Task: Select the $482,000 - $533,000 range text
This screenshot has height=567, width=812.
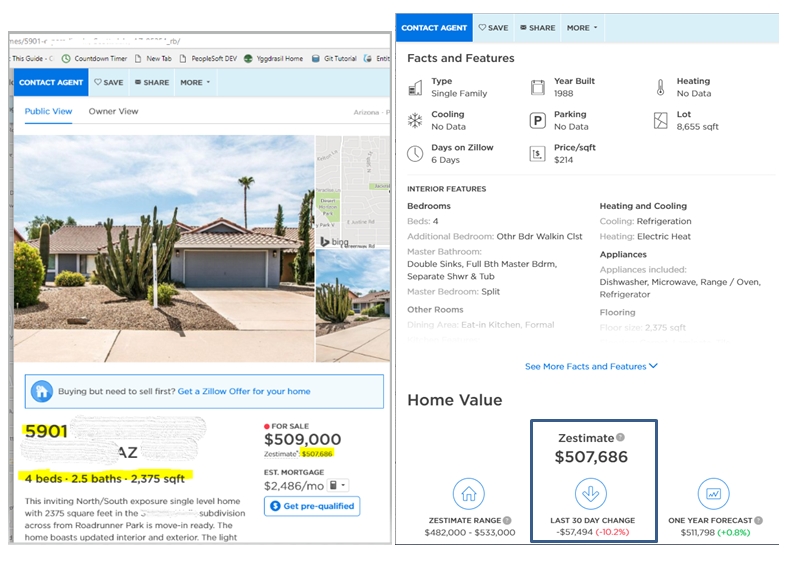Action: point(470,532)
